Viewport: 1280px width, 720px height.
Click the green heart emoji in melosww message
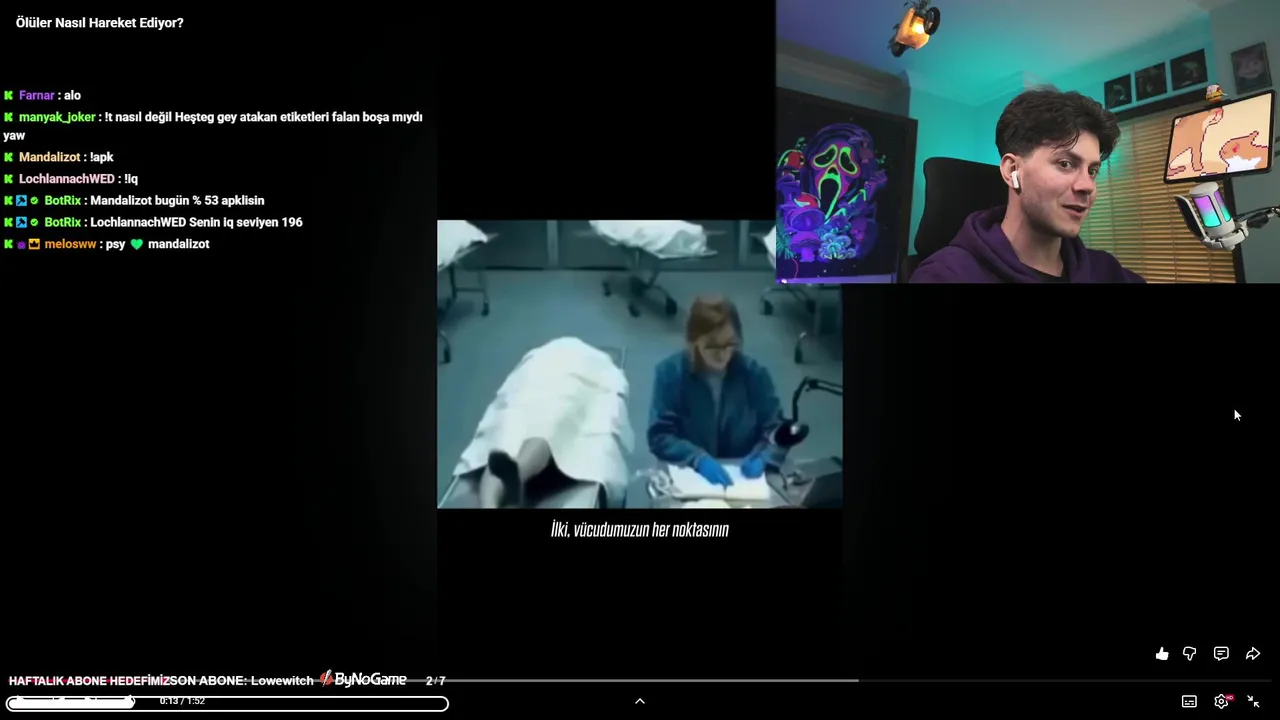coord(137,244)
